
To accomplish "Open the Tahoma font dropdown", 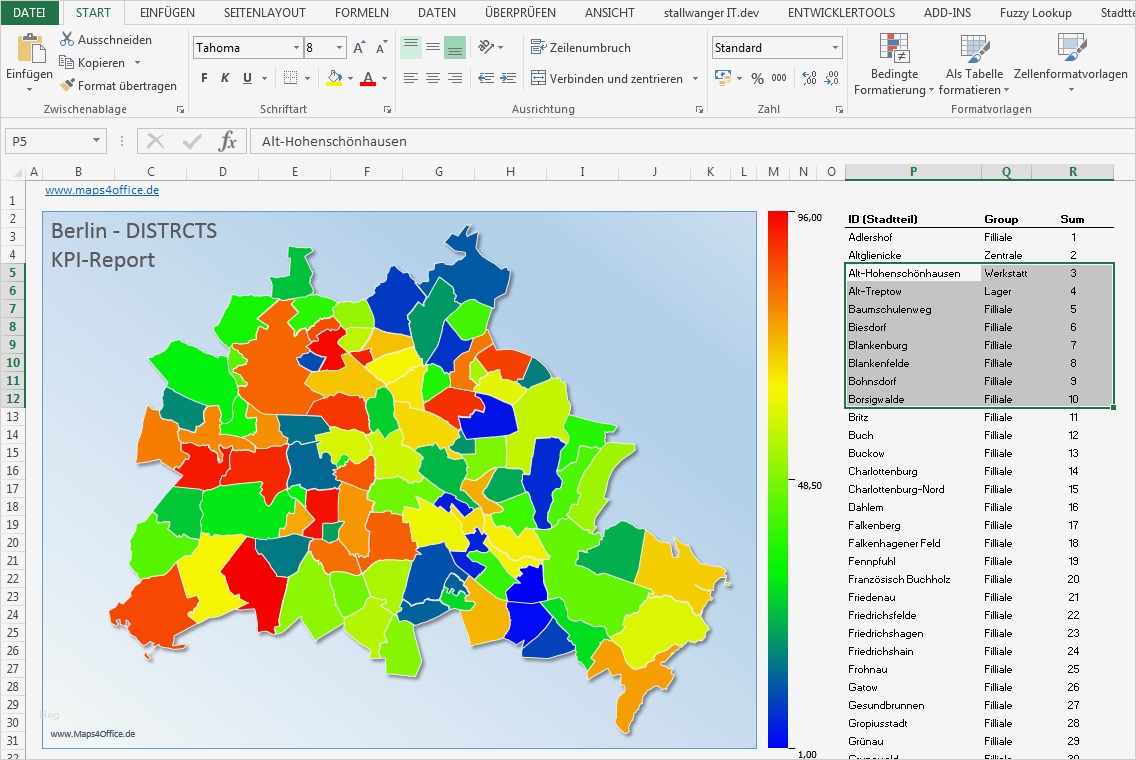I will click(295, 47).
